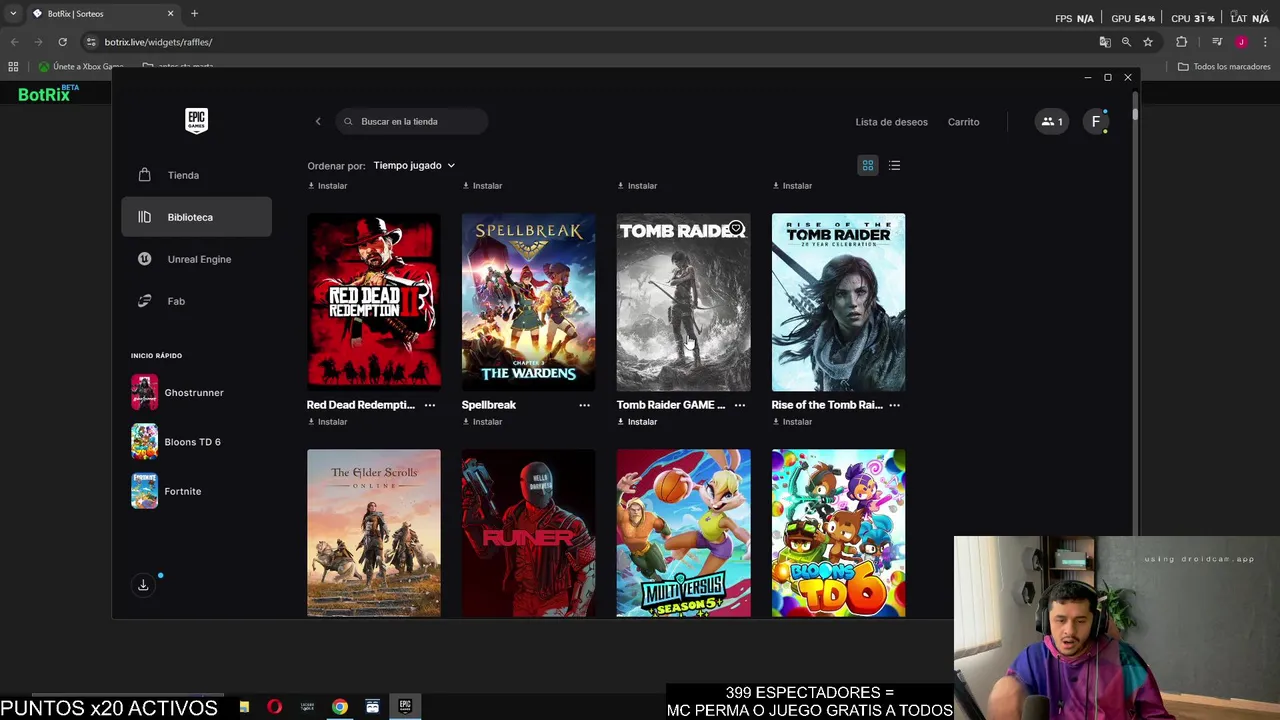Screen dimensions: 1280x720
Task: Open the yellow file icon in the taskbar
Action: pos(244,707)
